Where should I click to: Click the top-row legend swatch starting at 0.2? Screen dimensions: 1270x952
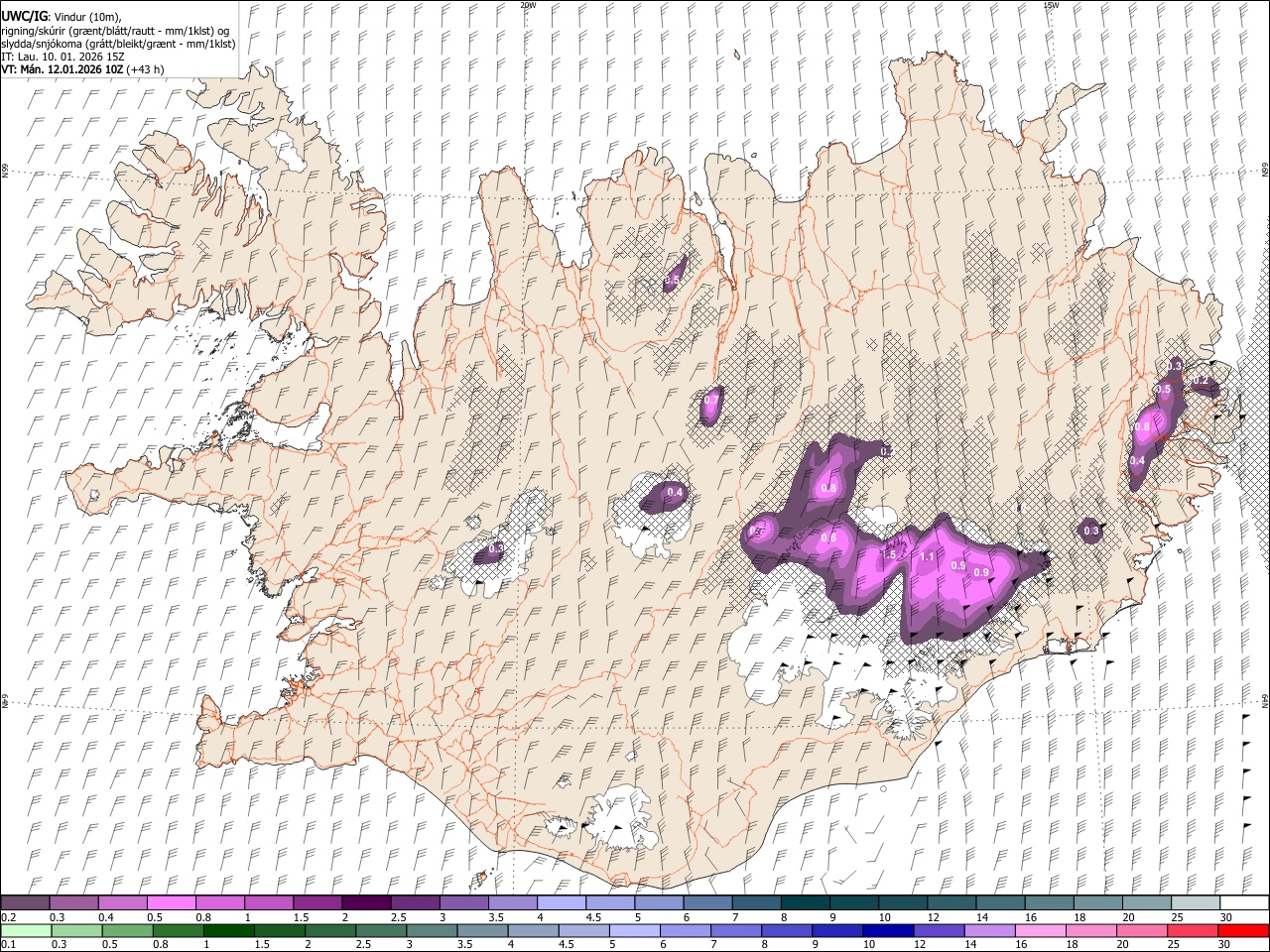[x=25, y=903]
